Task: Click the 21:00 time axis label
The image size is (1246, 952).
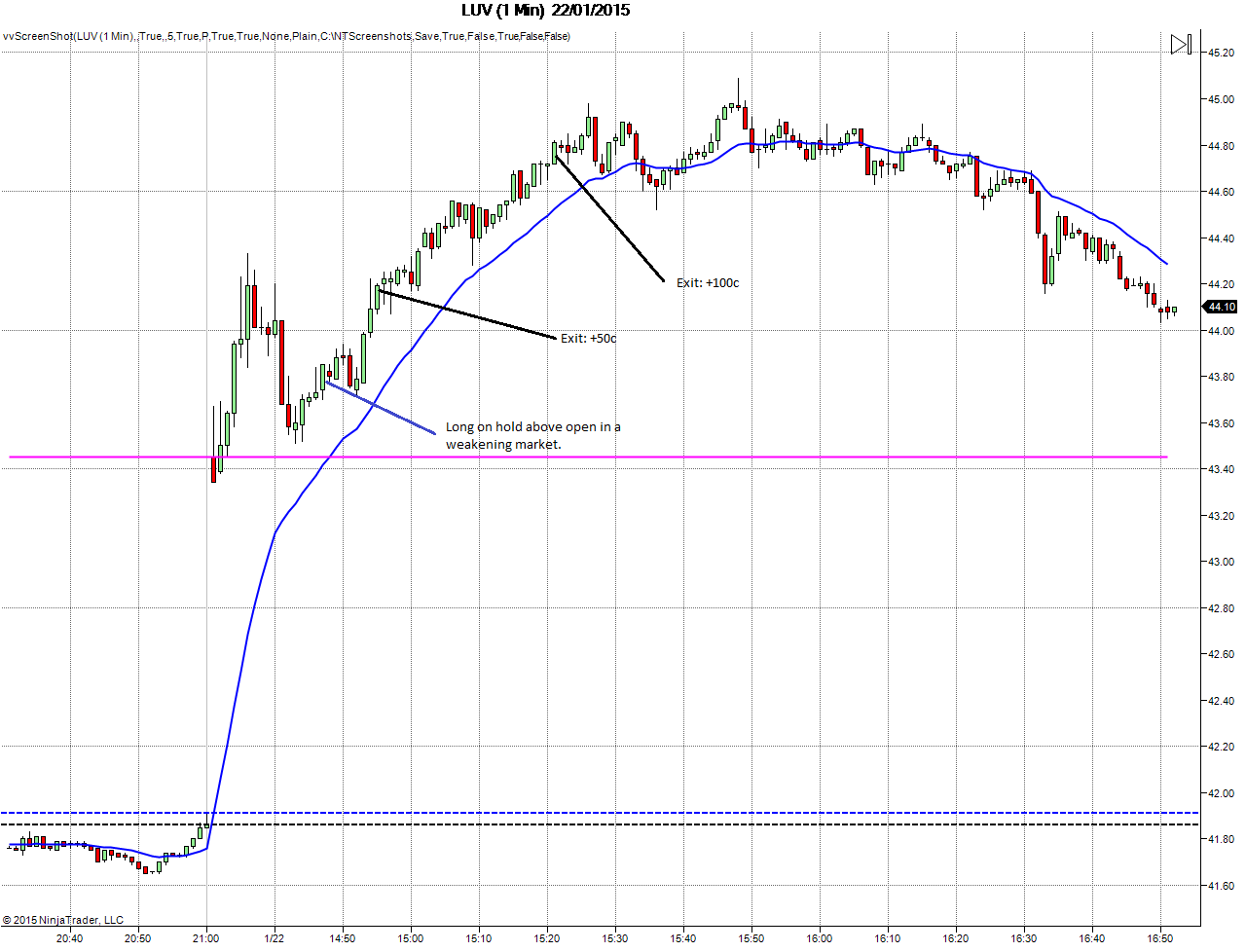Action: [x=205, y=938]
